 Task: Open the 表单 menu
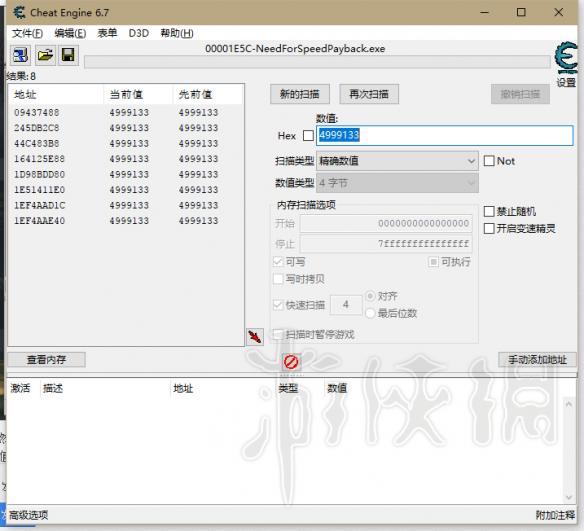pyautogui.click(x=107, y=33)
